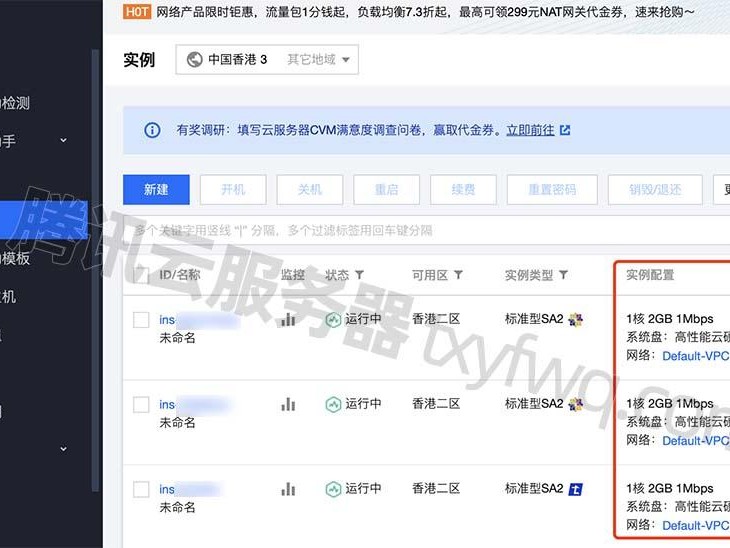Open the third instance ins ID link
Image resolution: width=730 pixels, height=548 pixels.
(191, 489)
